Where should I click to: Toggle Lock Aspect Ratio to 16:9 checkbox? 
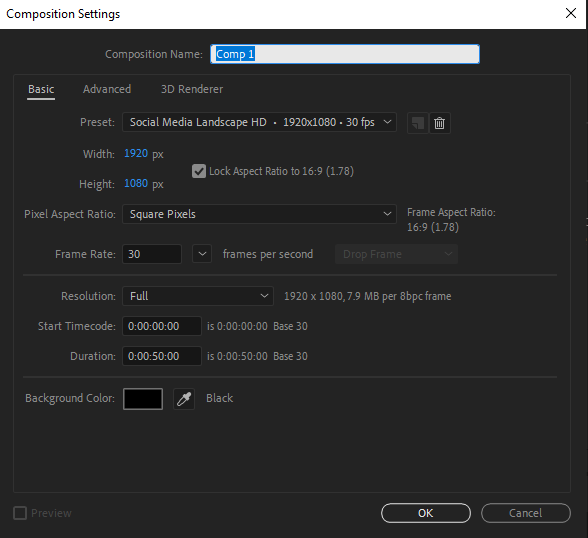click(199, 171)
